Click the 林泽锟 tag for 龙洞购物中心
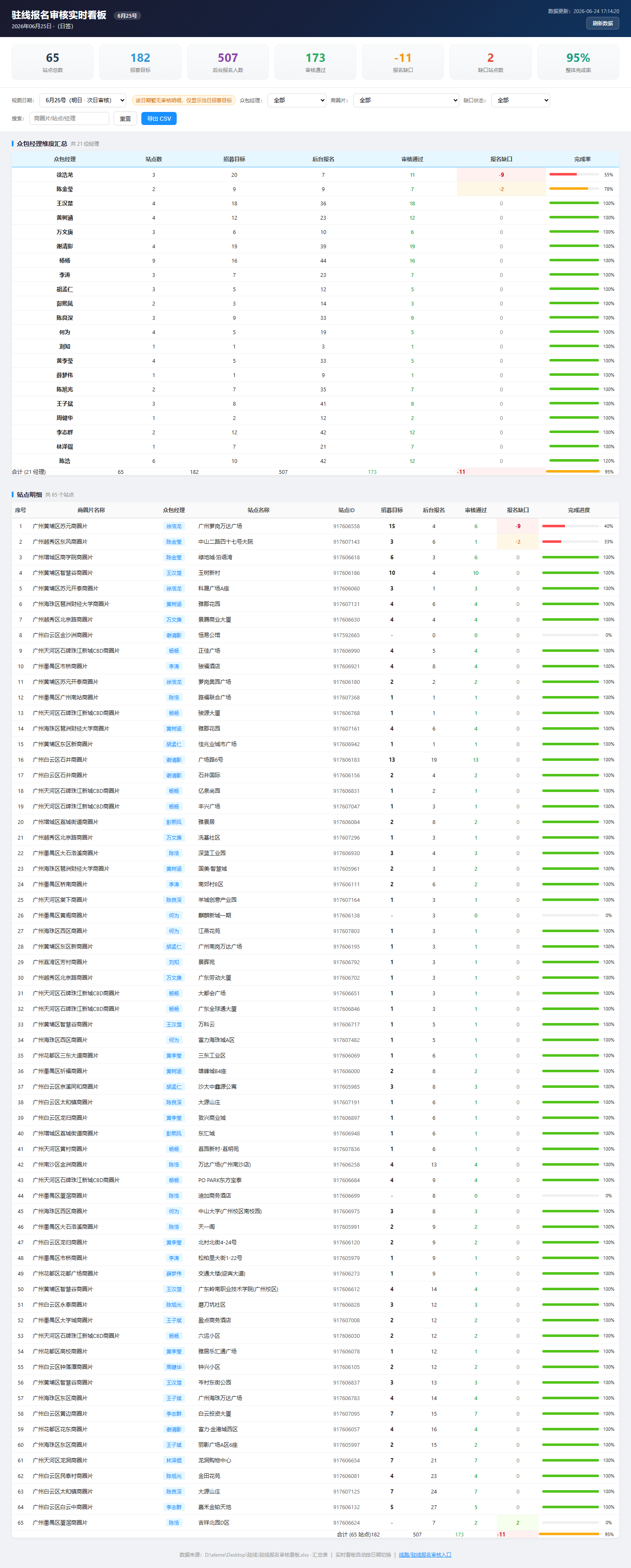The height and width of the screenshot is (1568, 631). tap(173, 1460)
